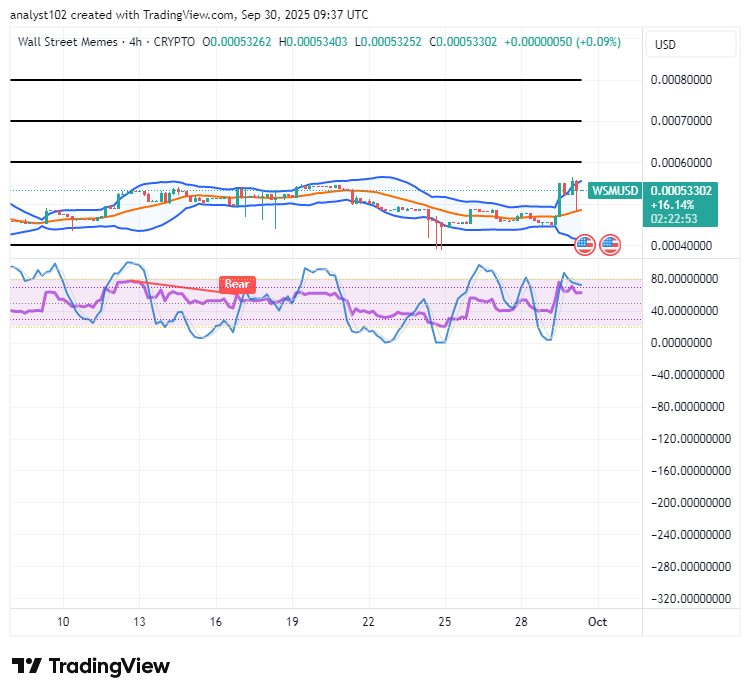Click the current price 0.00053302 label

[681, 190]
